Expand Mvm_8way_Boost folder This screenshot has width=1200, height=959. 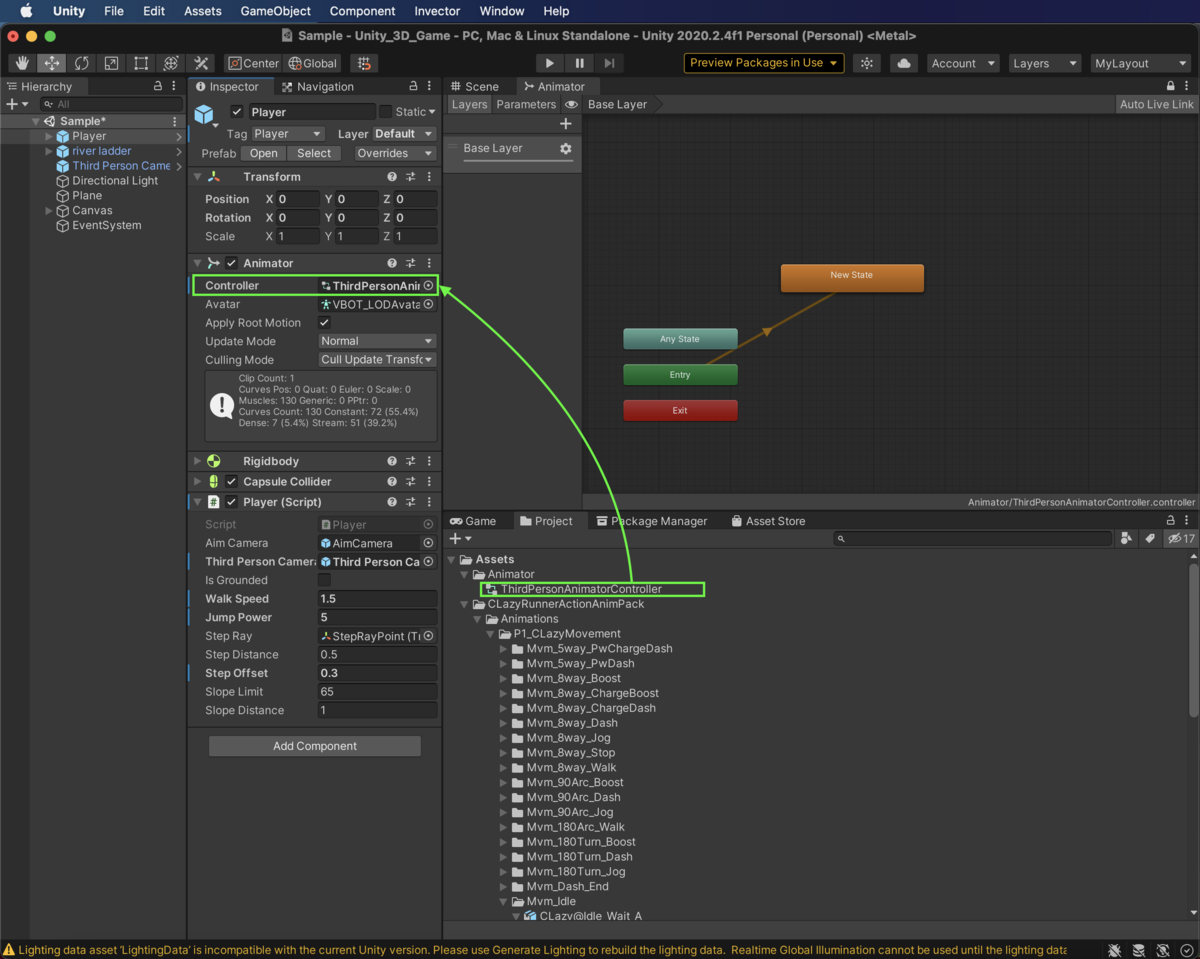click(503, 678)
